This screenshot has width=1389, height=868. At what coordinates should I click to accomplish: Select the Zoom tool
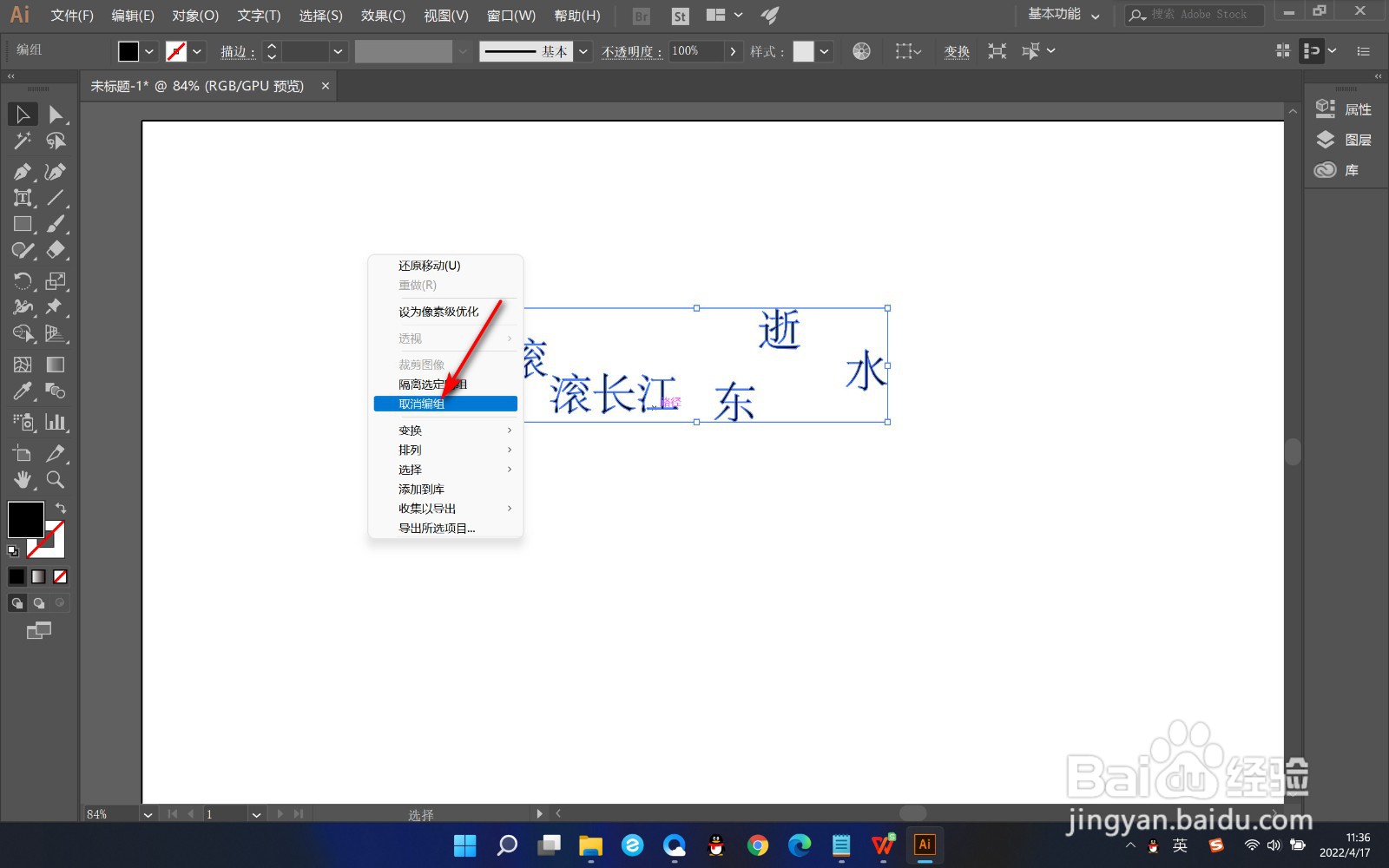56,479
